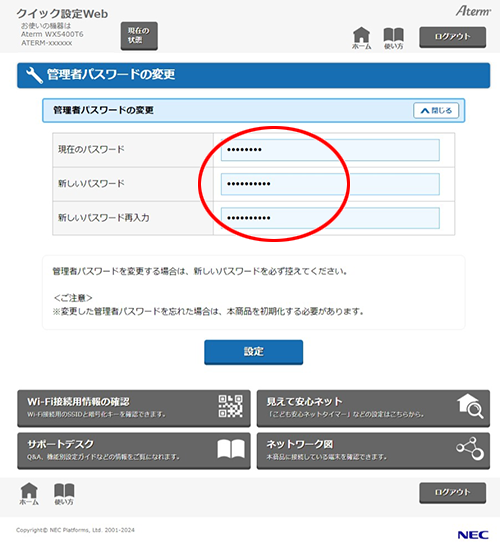The width and height of the screenshot is (500, 547).
Task: Focus the 現在のパスワード input field
Action: [x=330, y=150]
